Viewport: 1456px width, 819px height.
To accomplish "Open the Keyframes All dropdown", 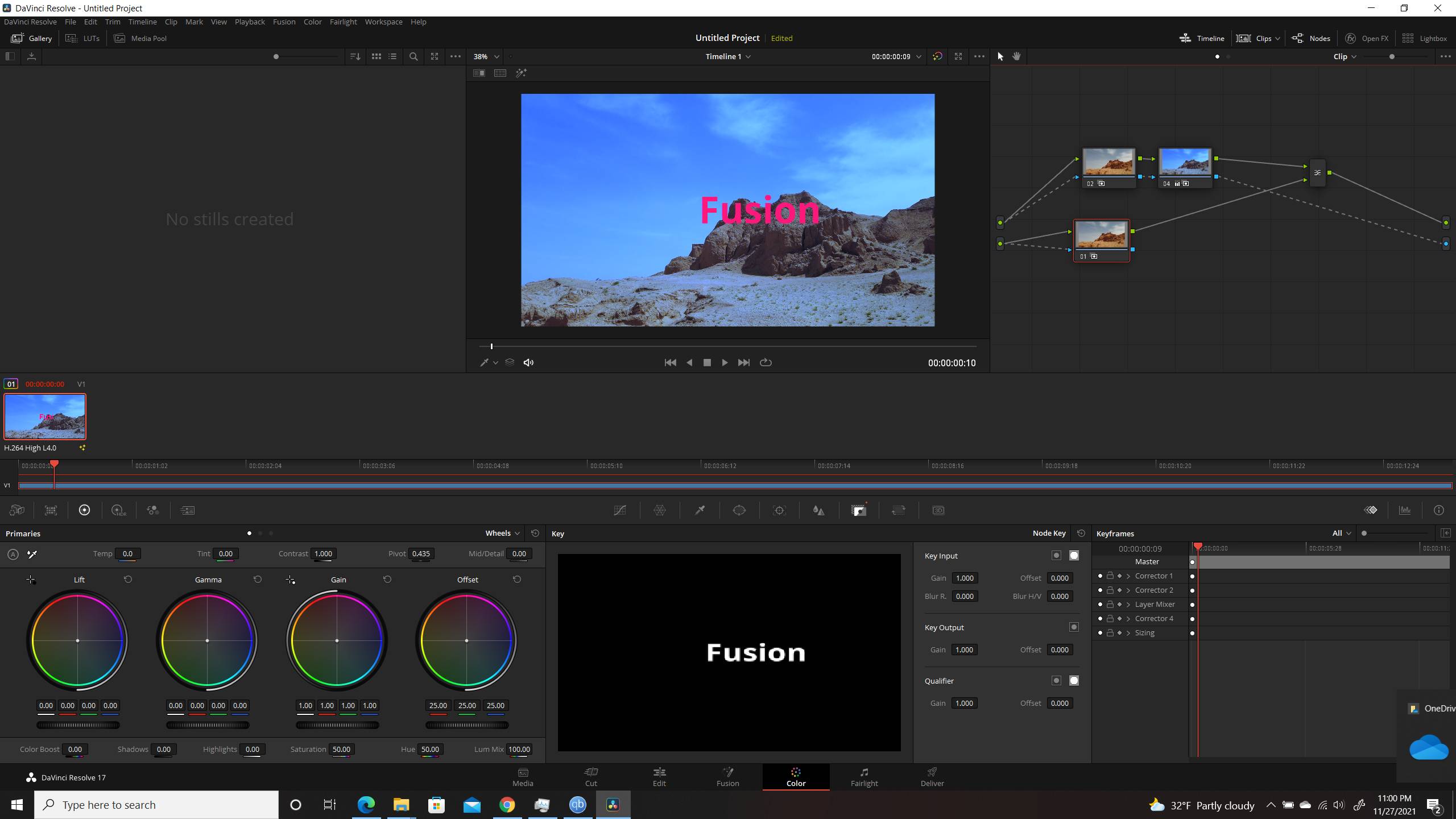I will (1341, 532).
